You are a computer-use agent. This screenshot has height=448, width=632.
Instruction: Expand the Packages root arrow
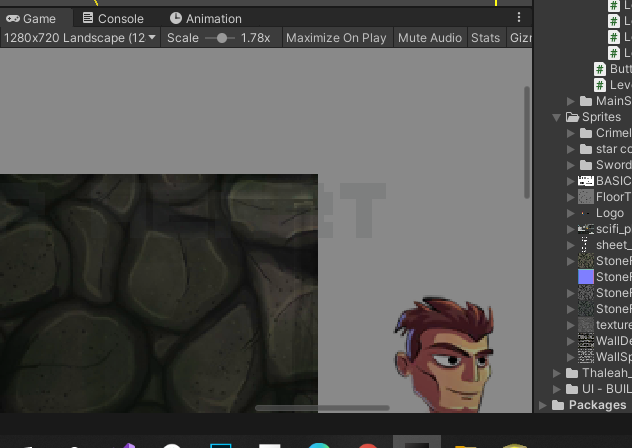[x=543, y=405]
